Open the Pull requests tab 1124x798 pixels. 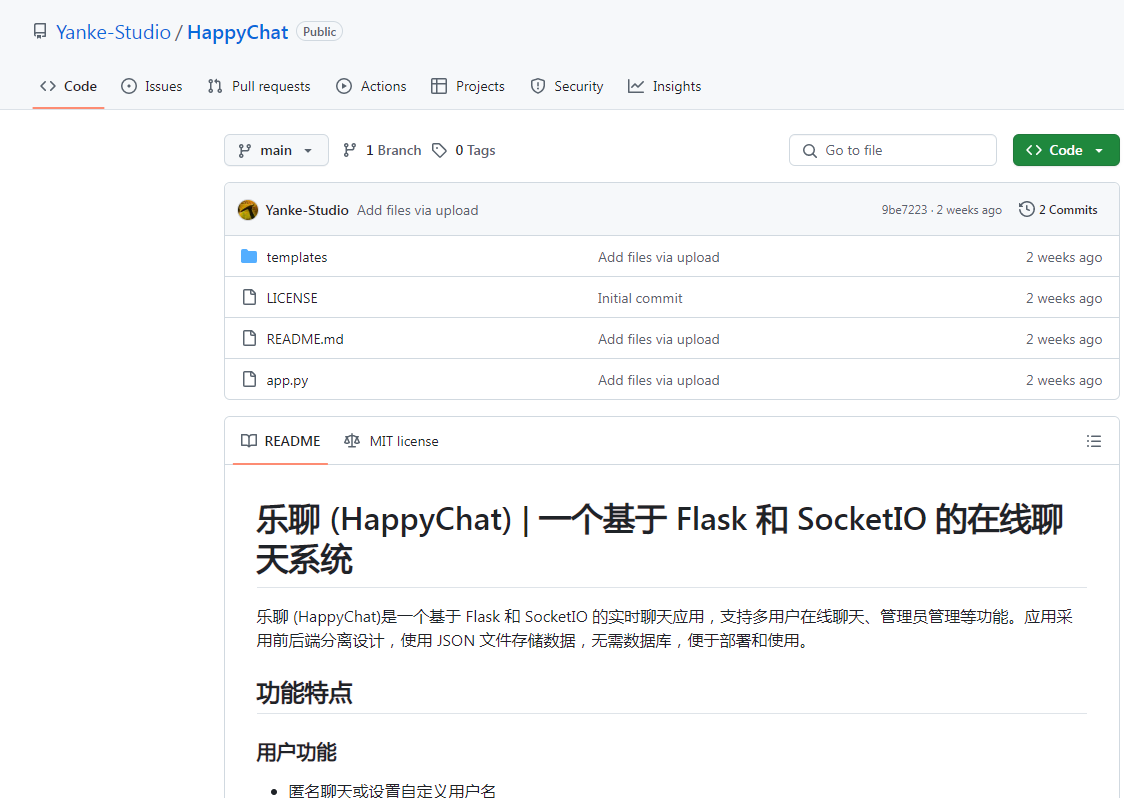click(x=259, y=86)
